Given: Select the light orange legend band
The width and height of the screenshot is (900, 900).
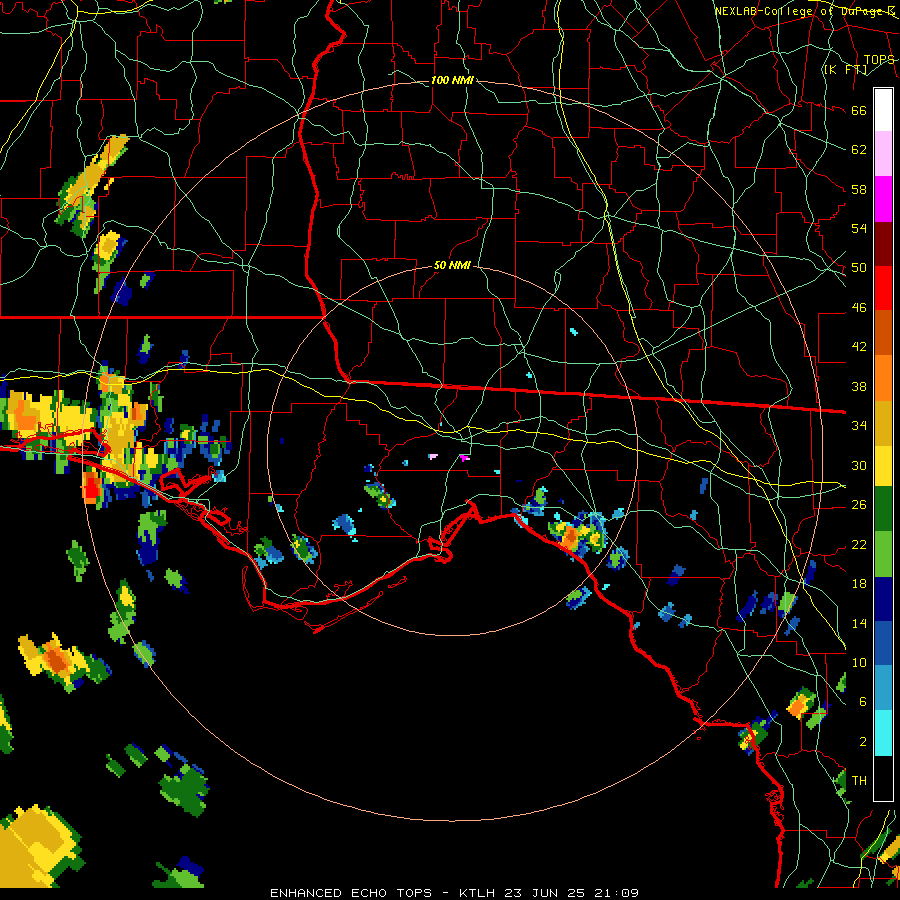Looking at the screenshot, I should pos(883,377).
